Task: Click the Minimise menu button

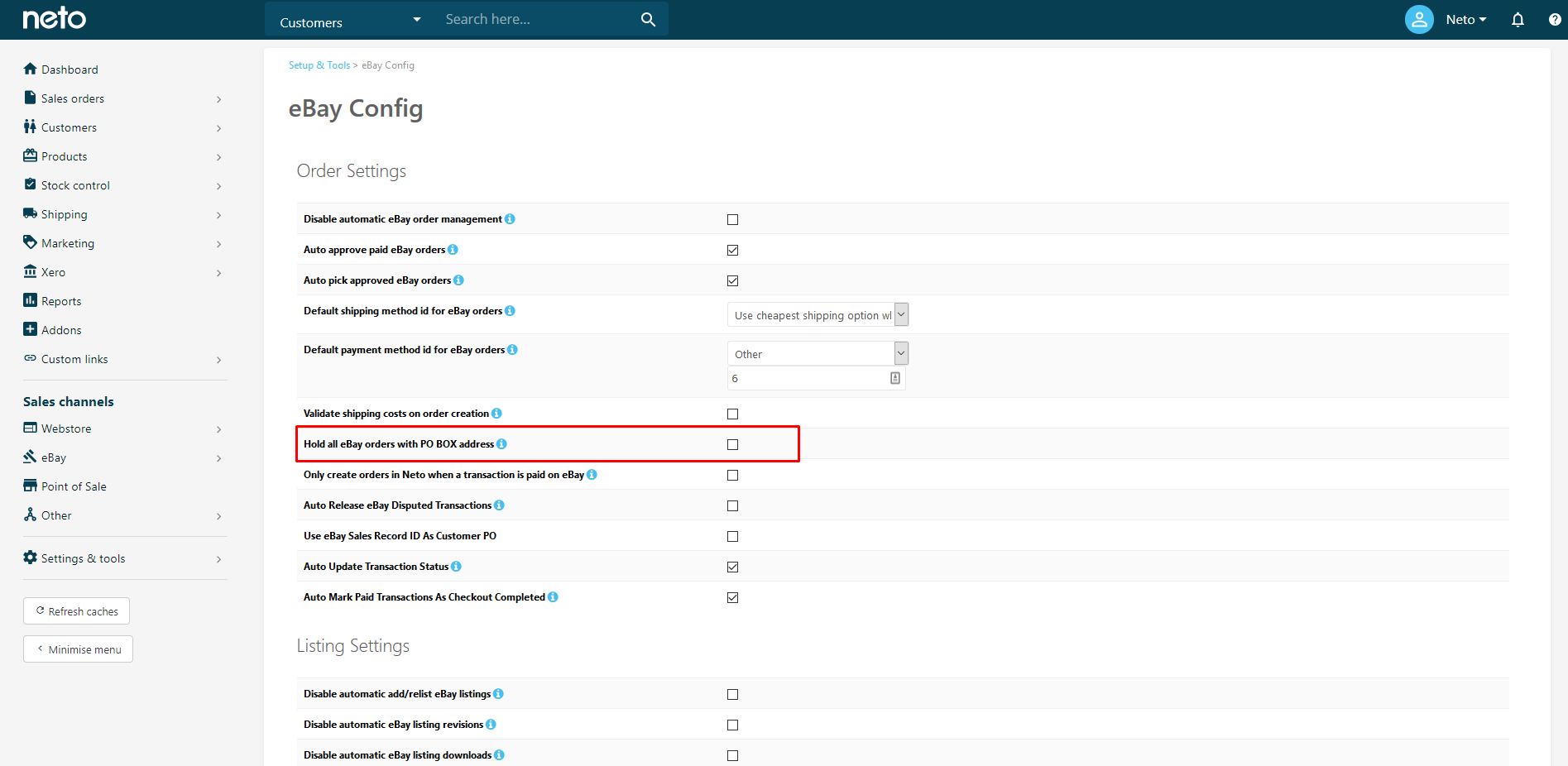Action: tap(78, 649)
